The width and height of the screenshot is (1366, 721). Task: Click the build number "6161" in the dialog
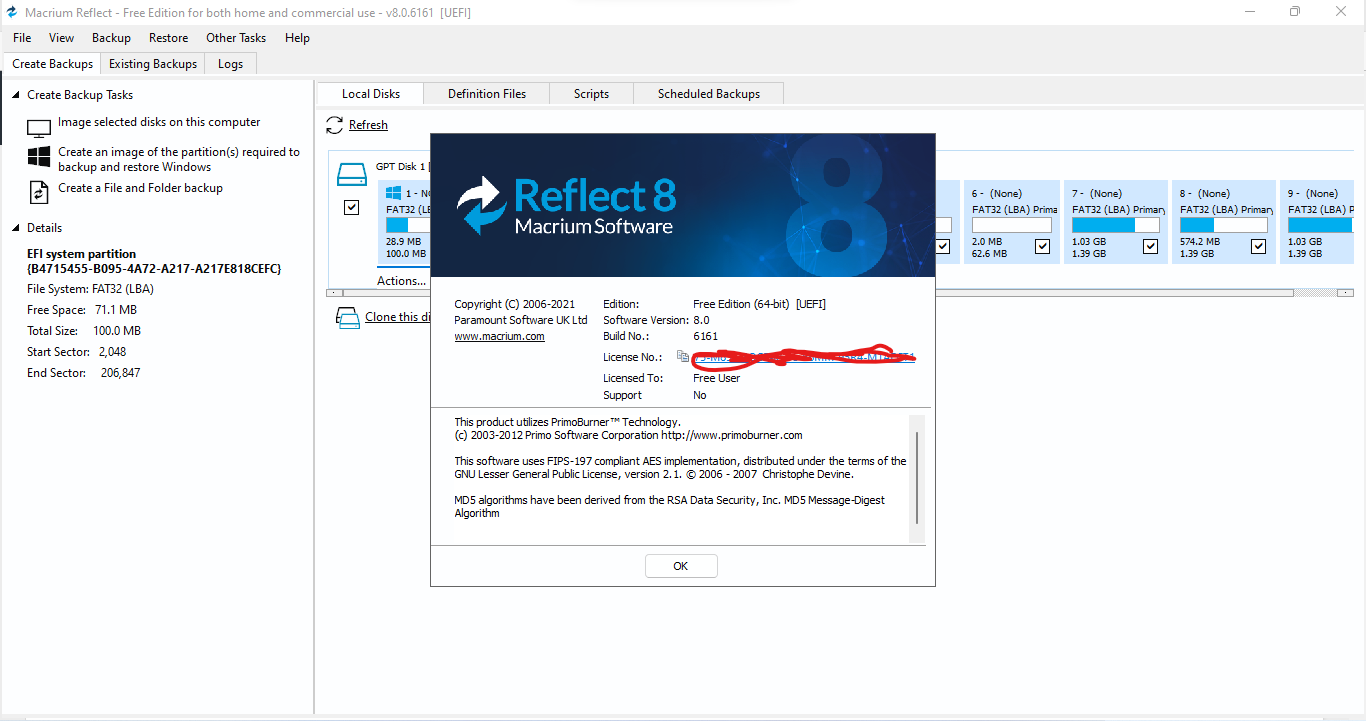click(x=706, y=336)
